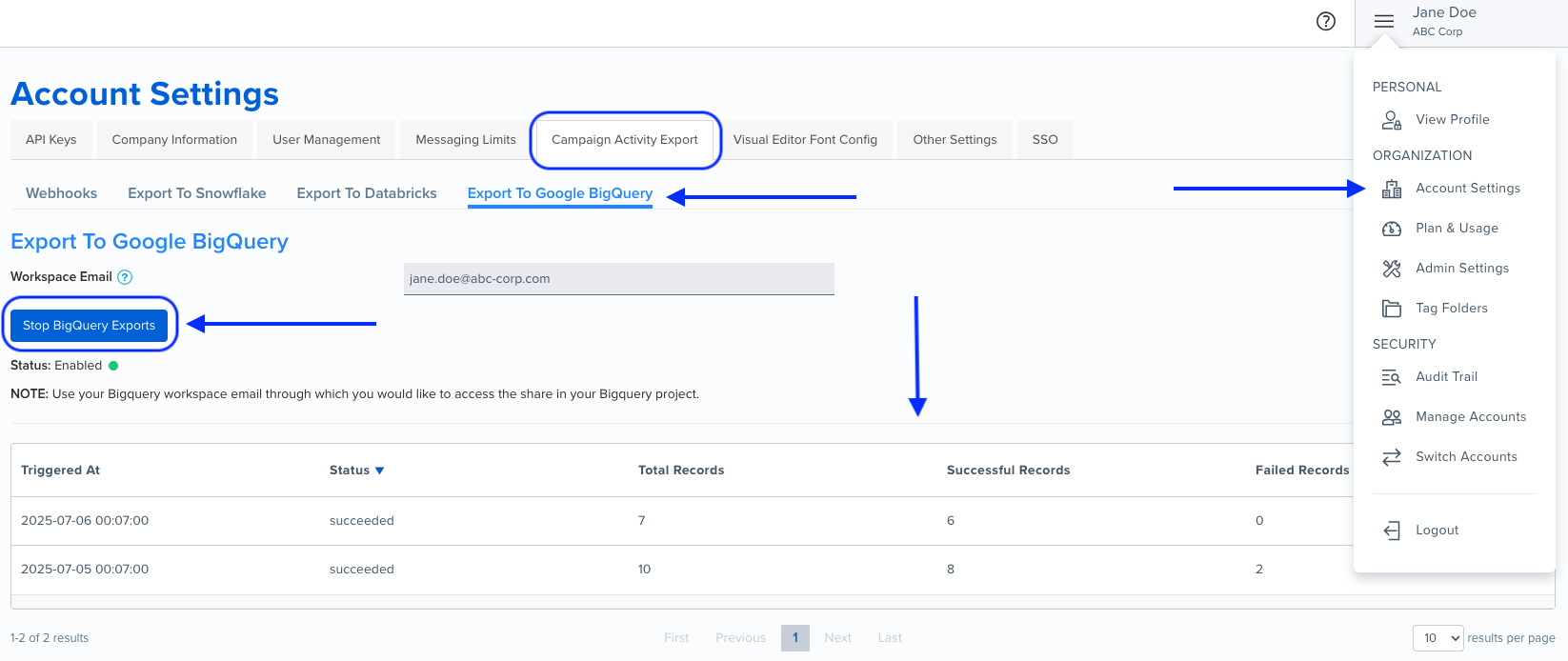Image resolution: width=1568 pixels, height=661 pixels.
Task: Click the Admin Settings tools icon
Action: point(1392,269)
